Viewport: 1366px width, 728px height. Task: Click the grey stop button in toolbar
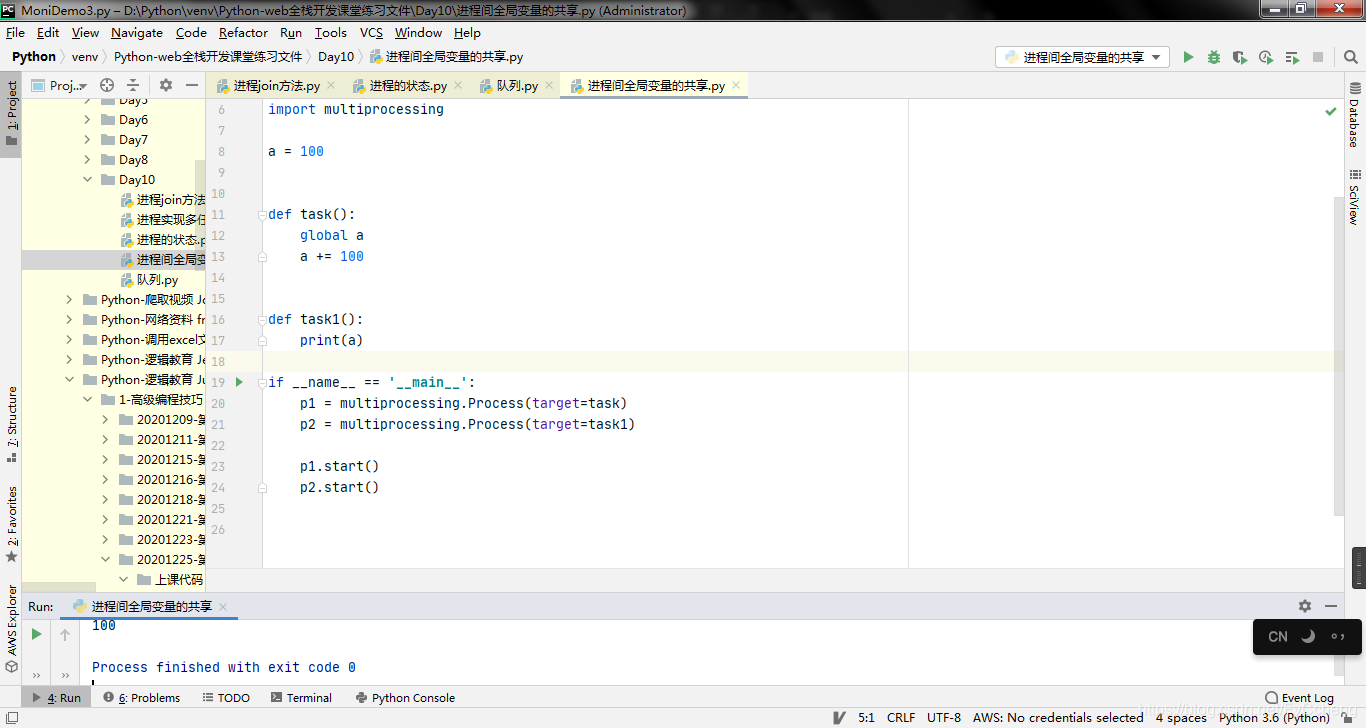click(x=1318, y=57)
